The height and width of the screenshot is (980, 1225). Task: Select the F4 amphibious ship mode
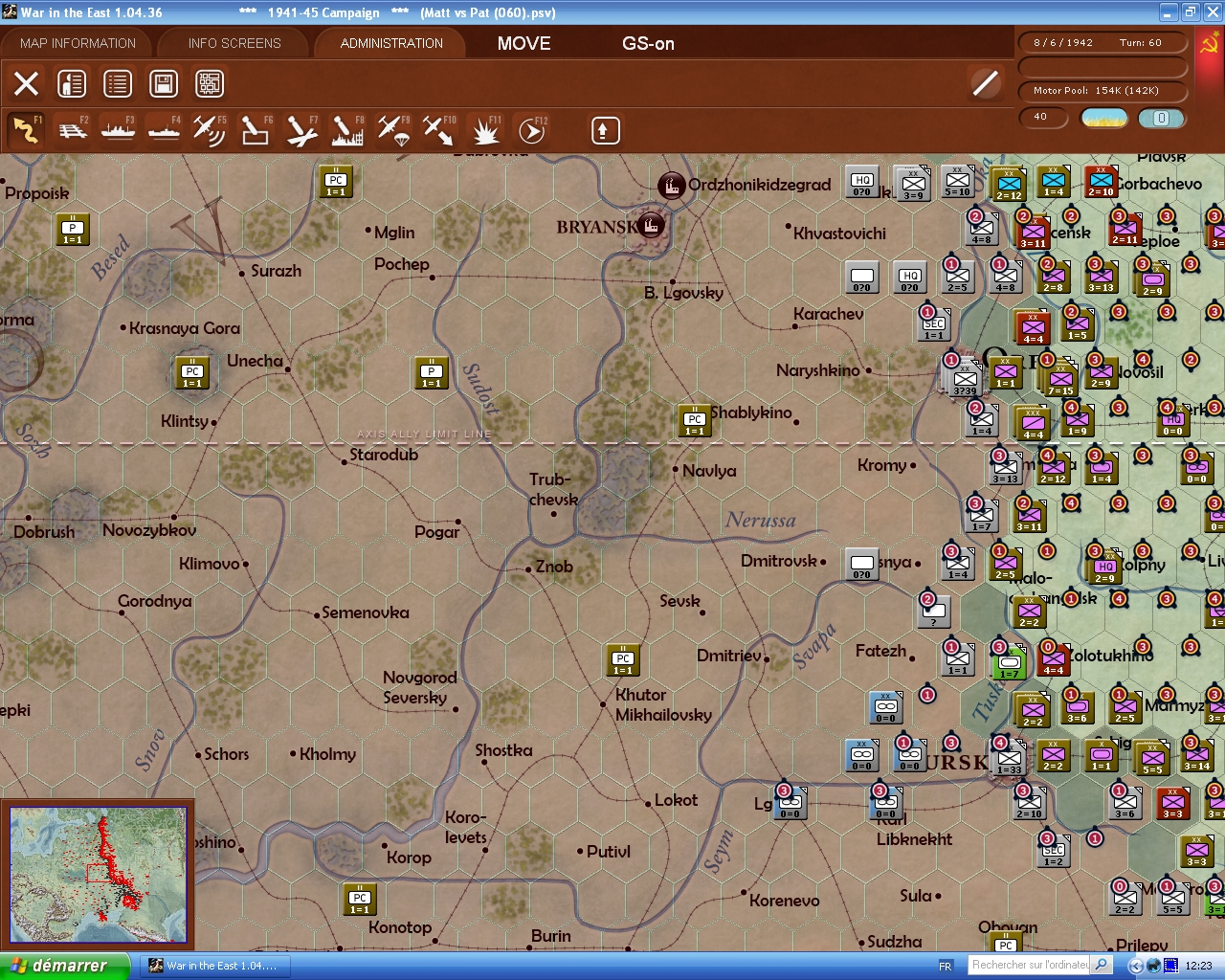(x=165, y=130)
